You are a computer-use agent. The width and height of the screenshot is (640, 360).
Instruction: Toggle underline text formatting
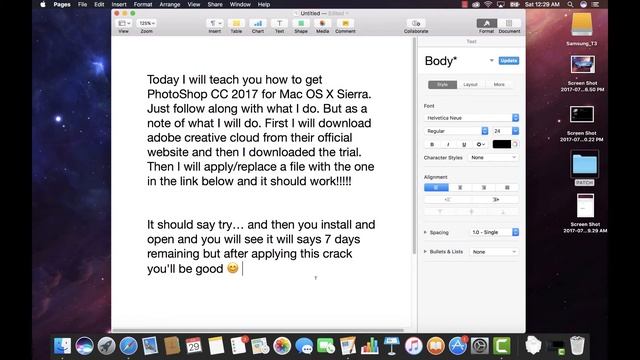tap(464, 144)
